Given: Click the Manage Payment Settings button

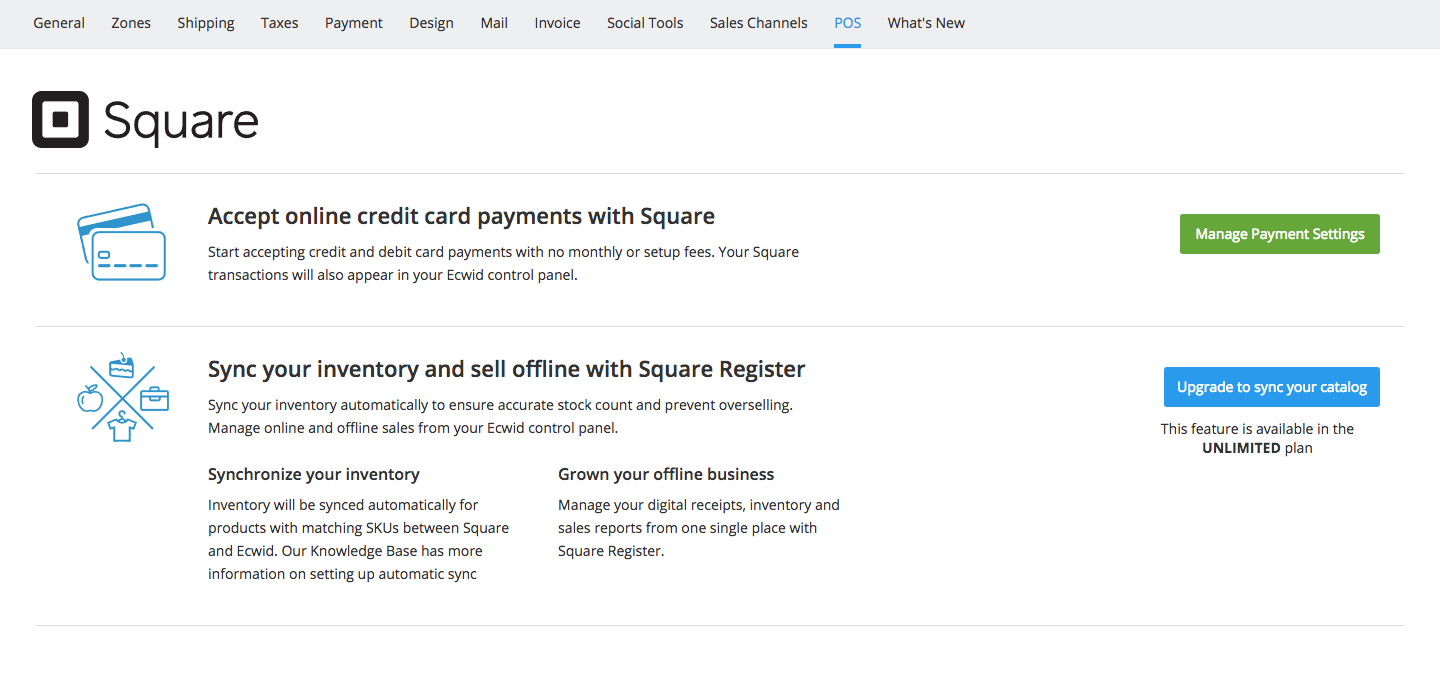Looking at the screenshot, I should coord(1280,234).
